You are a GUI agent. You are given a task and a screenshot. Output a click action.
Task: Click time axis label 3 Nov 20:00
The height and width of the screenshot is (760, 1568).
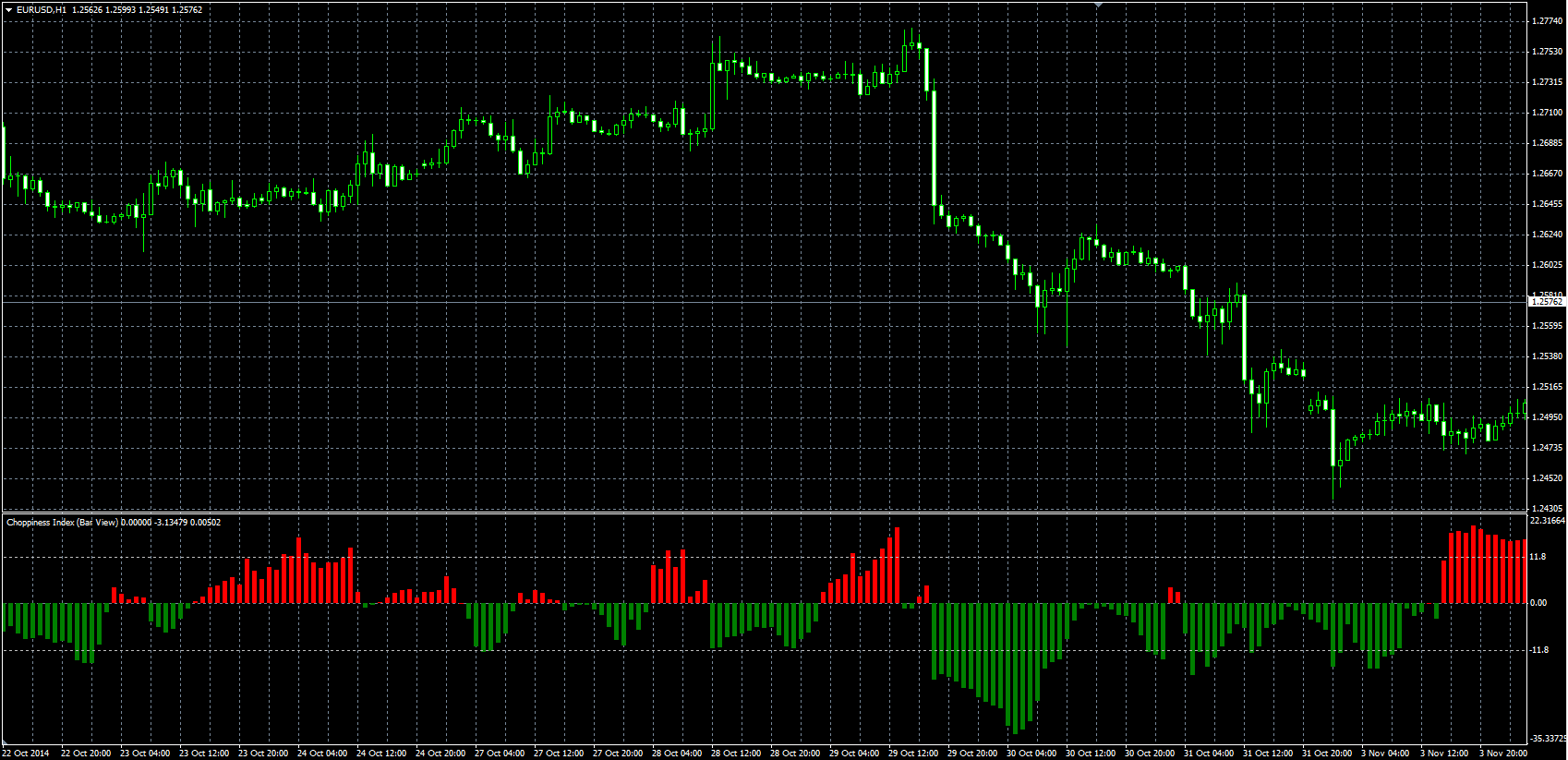[1502, 754]
